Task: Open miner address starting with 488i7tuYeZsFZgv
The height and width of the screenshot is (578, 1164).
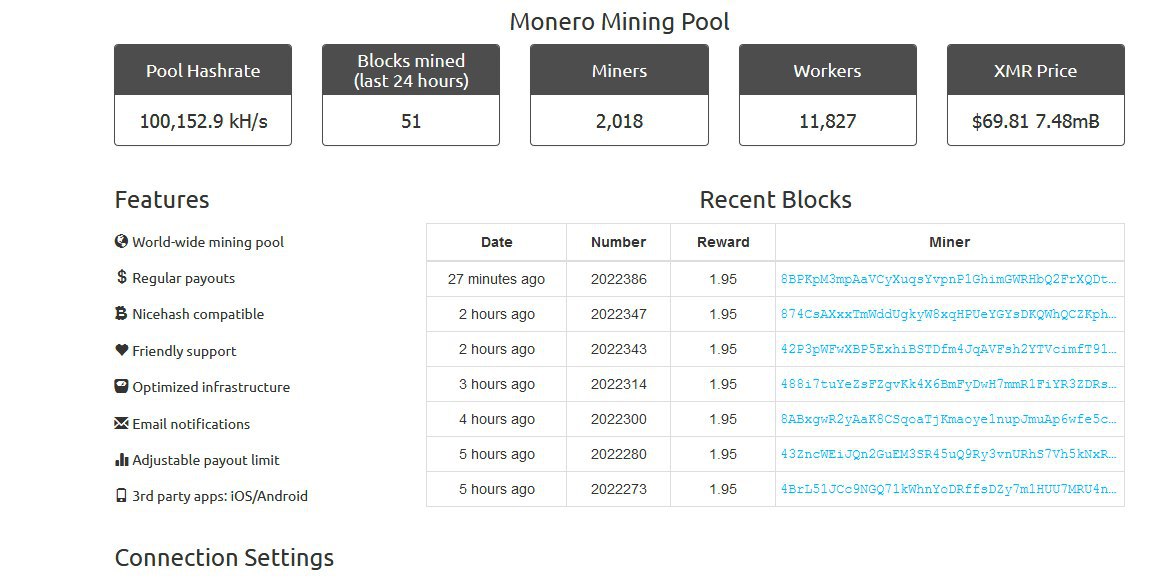Action: (x=948, y=384)
